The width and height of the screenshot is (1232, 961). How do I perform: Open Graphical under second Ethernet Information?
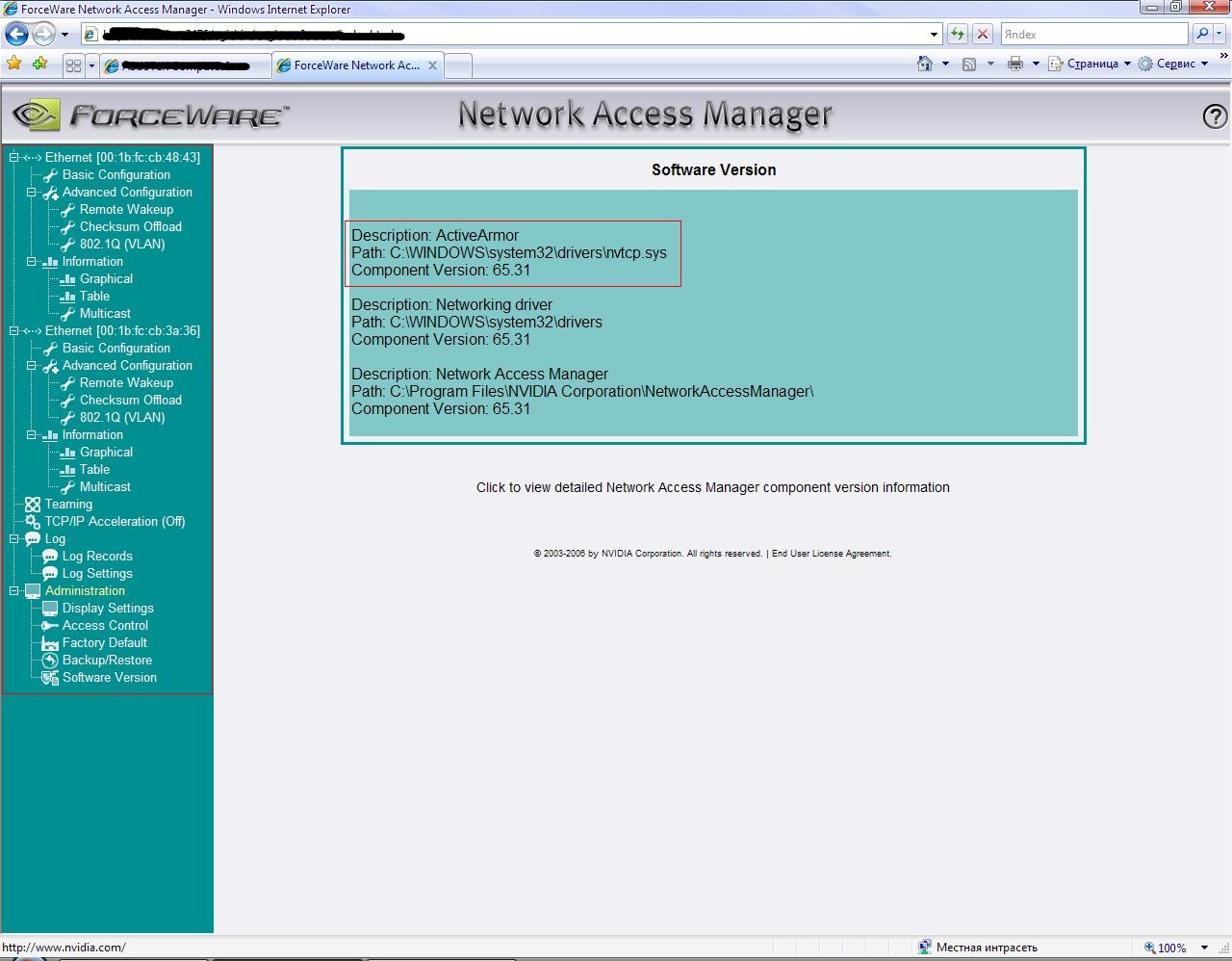[106, 453]
